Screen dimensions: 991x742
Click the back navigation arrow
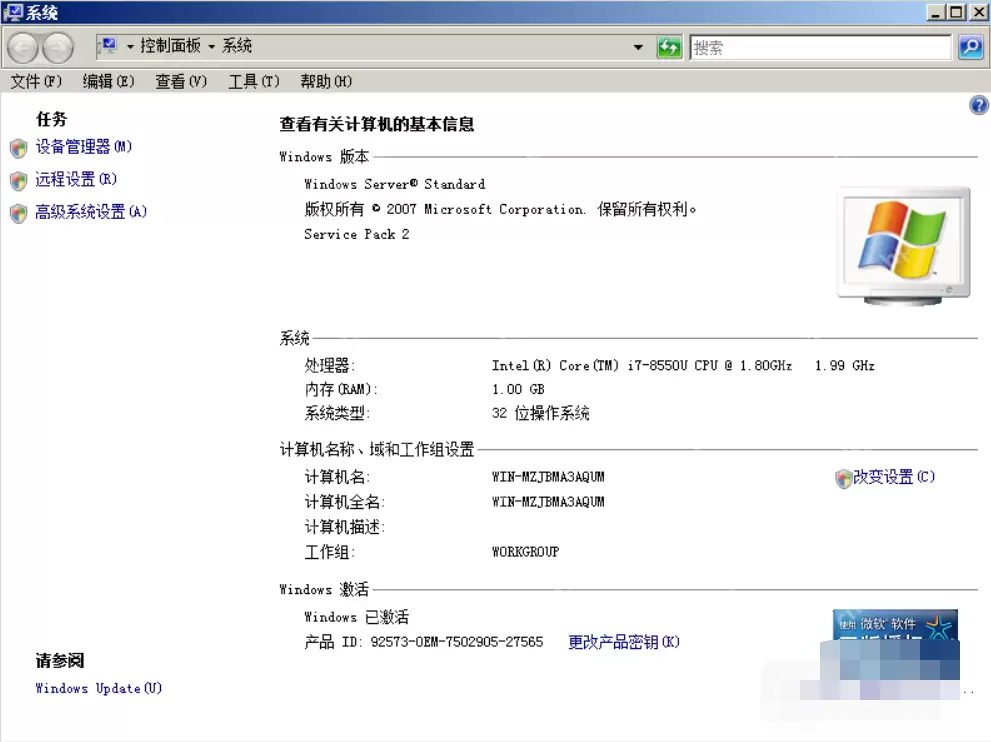22,47
